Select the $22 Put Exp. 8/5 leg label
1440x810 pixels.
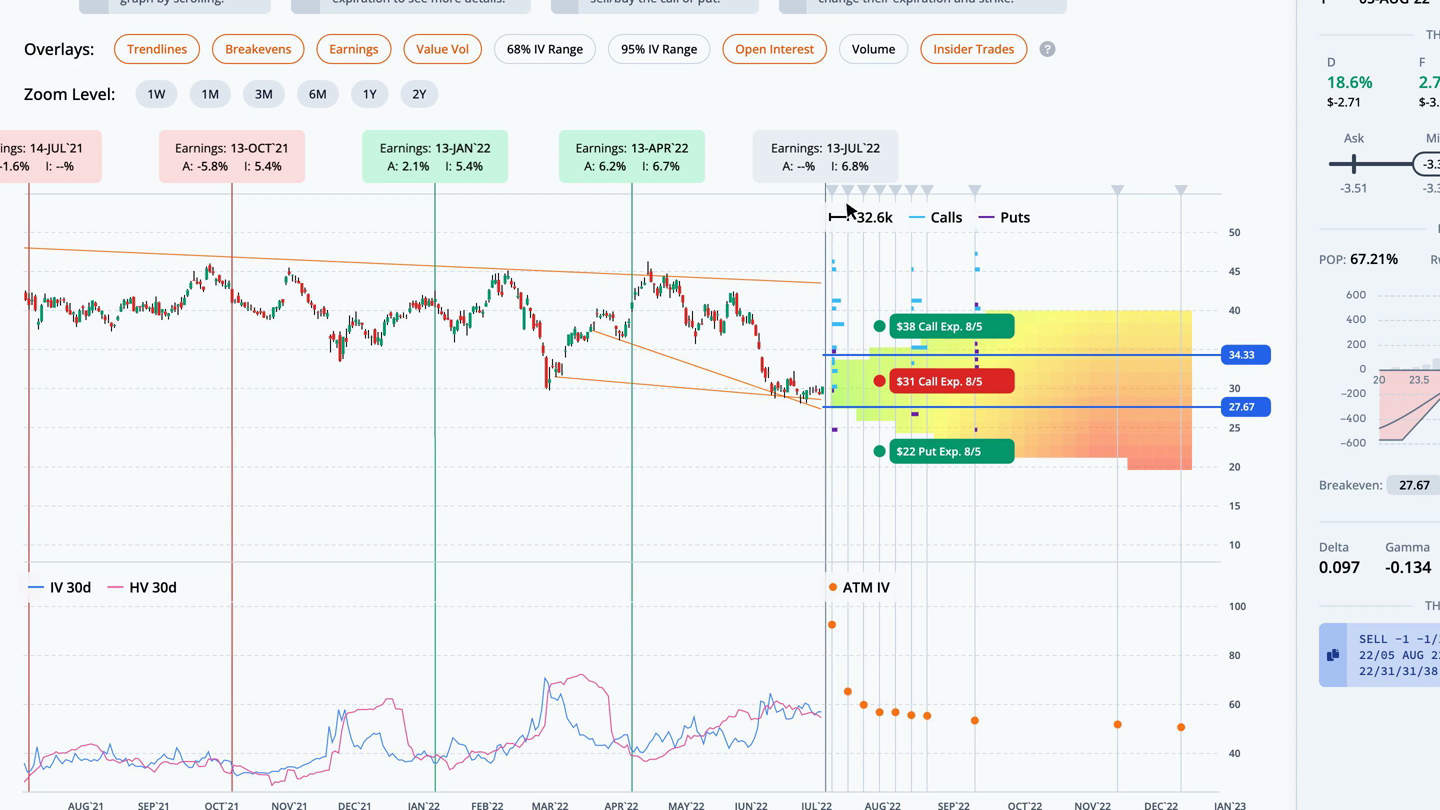point(952,451)
